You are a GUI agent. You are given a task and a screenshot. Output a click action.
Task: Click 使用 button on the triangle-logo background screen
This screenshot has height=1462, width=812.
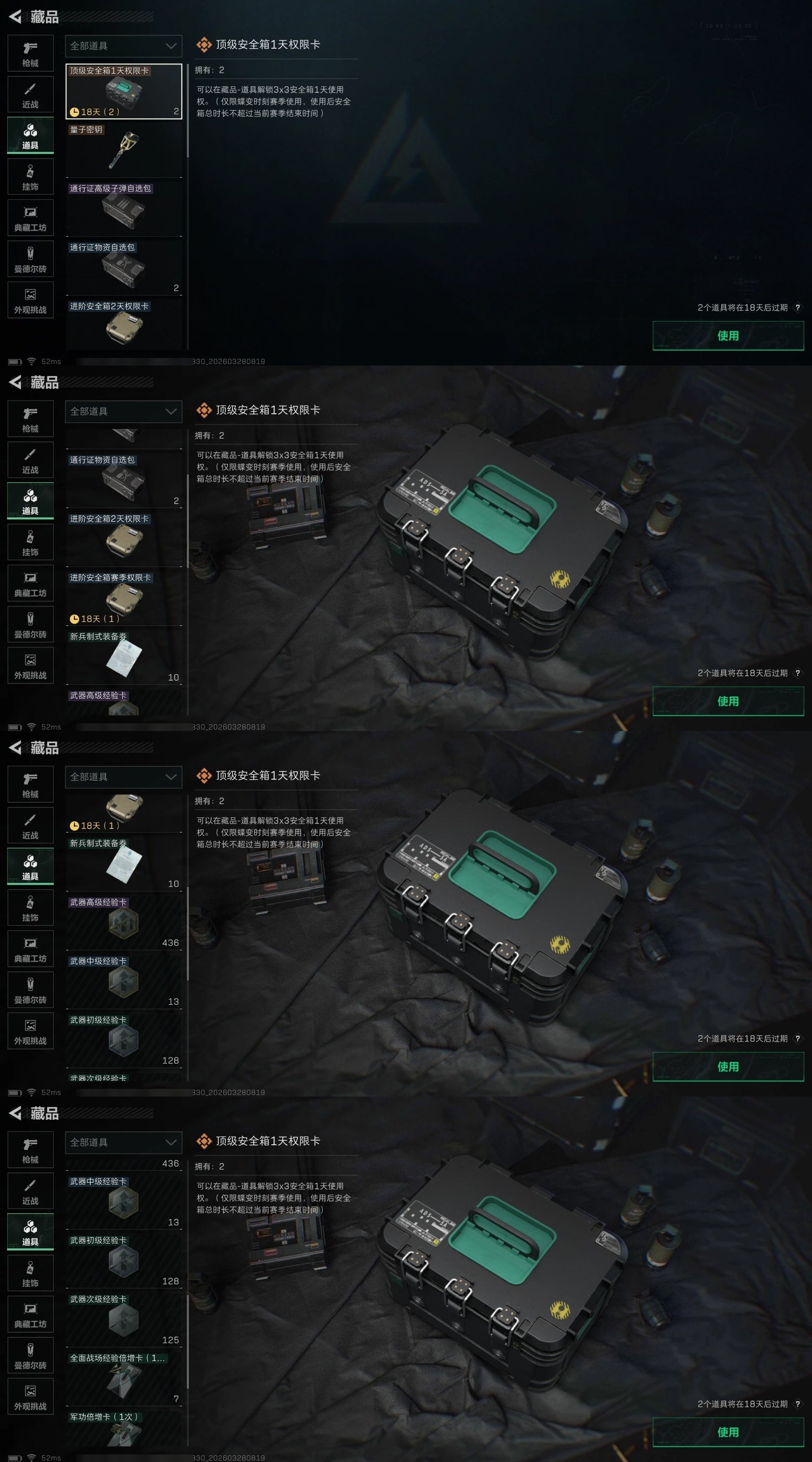point(728,336)
